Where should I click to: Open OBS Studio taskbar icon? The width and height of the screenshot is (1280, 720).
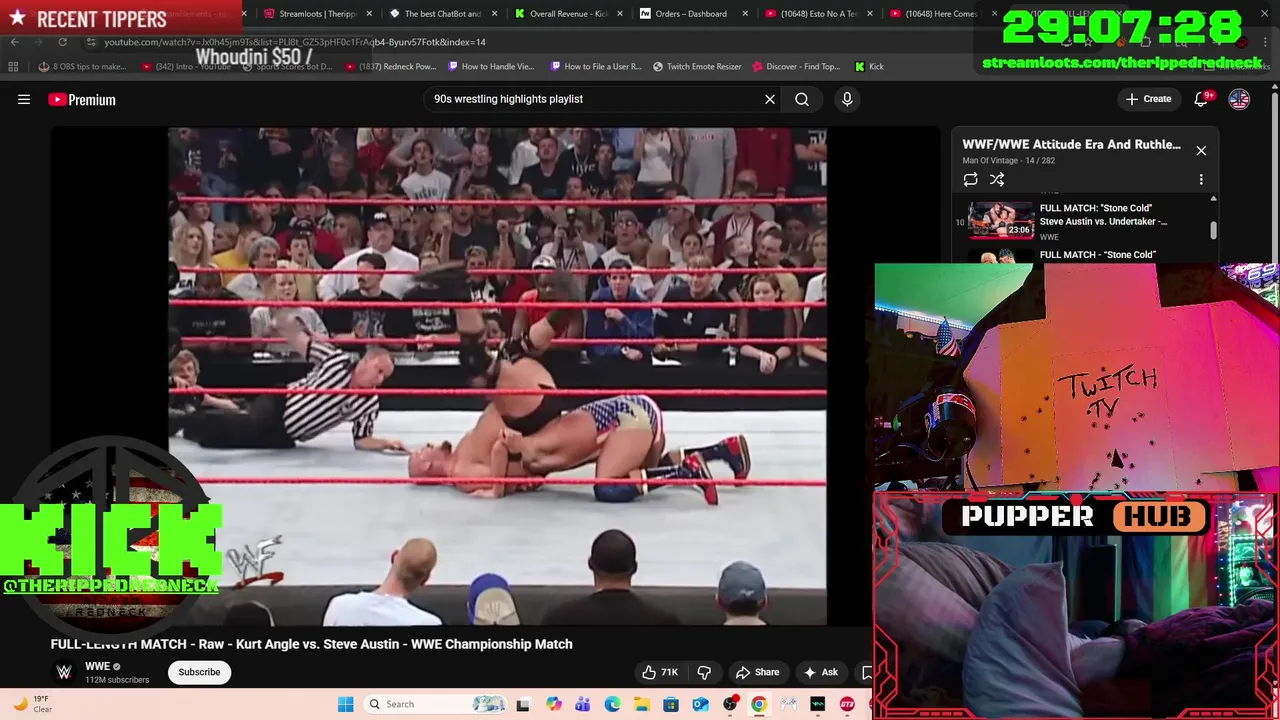coord(730,704)
